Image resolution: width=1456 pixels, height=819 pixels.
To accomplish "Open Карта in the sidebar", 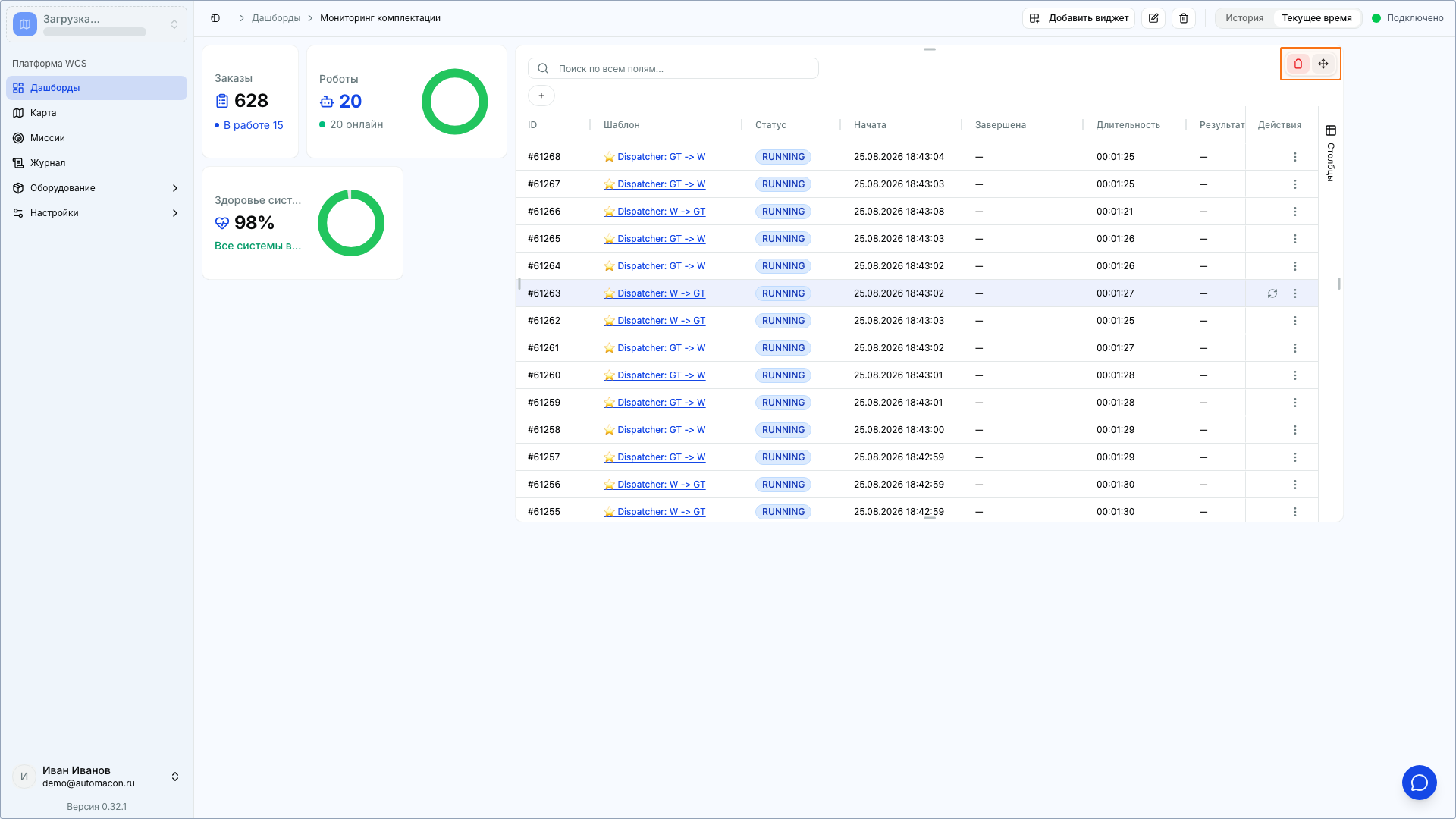I will pyautogui.click(x=96, y=113).
